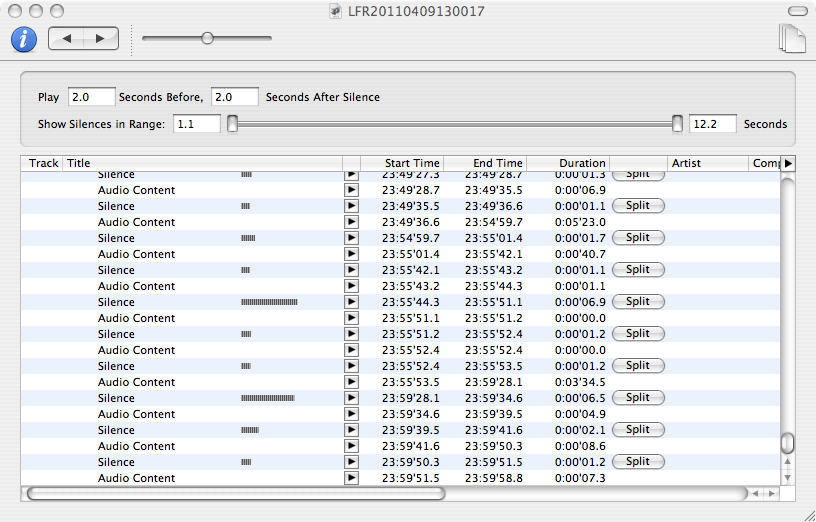The image size is (816, 522).
Task: Focus the Seconds Before input field
Action: pyautogui.click(x=92, y=97)
